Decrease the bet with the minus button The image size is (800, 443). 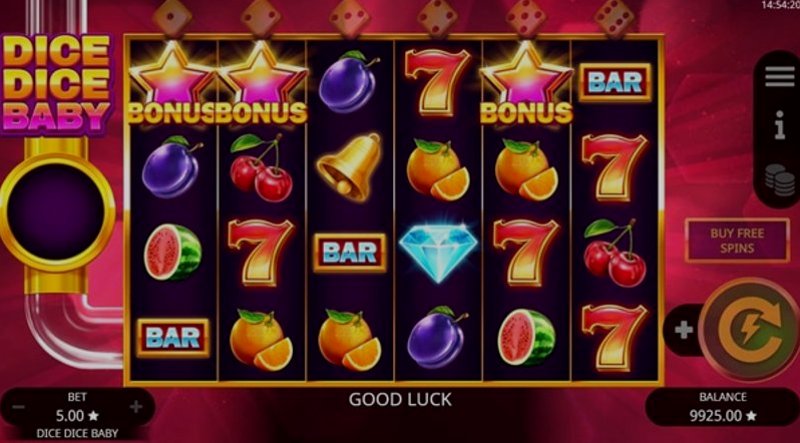18,407
